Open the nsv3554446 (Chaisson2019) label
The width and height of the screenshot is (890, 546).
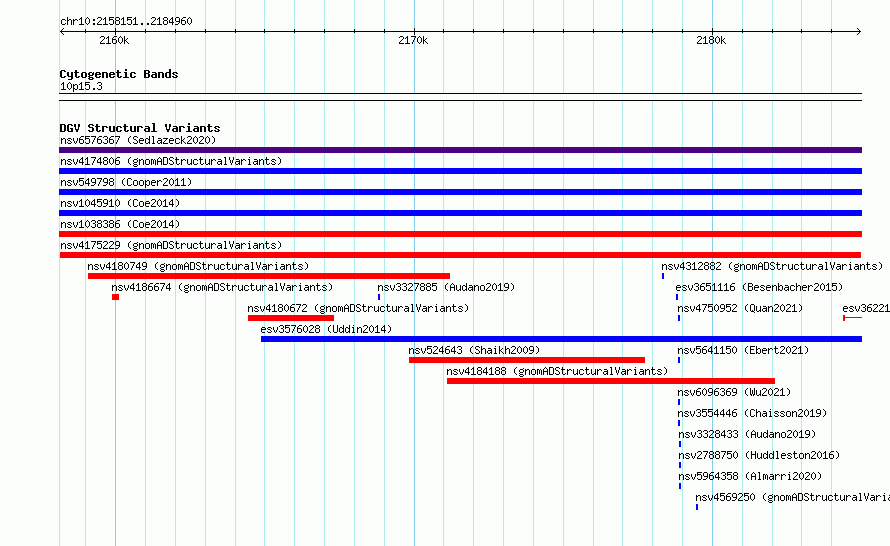click(x=752, y=413)
